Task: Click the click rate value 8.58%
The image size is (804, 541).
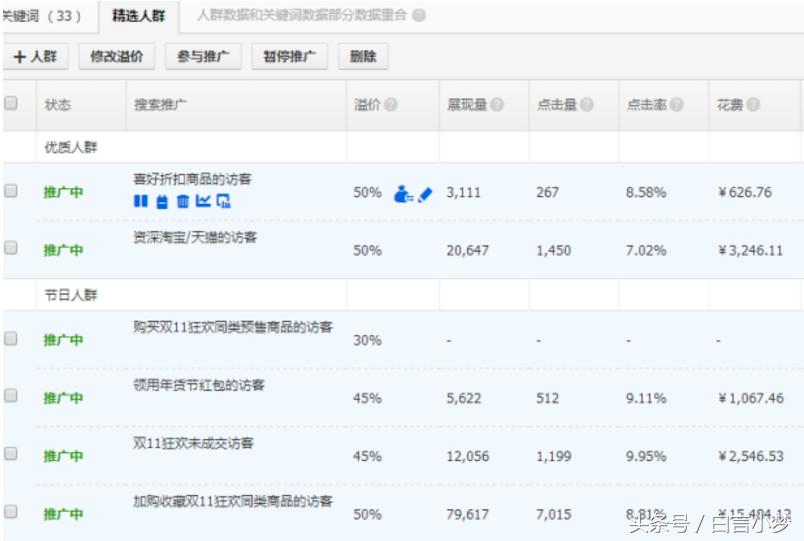Action: coord(646,193)
